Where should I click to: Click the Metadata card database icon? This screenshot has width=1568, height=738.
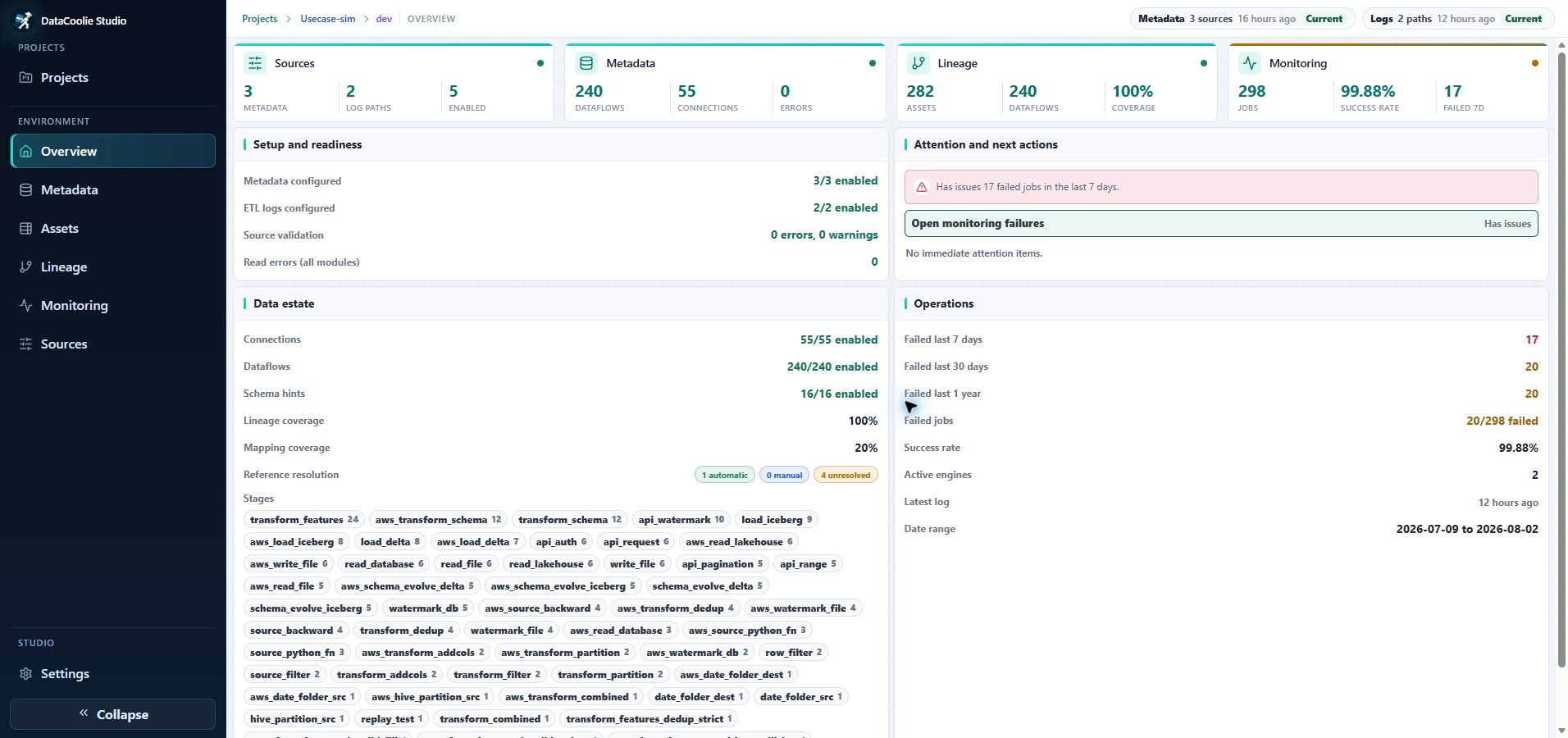(586, 63)
